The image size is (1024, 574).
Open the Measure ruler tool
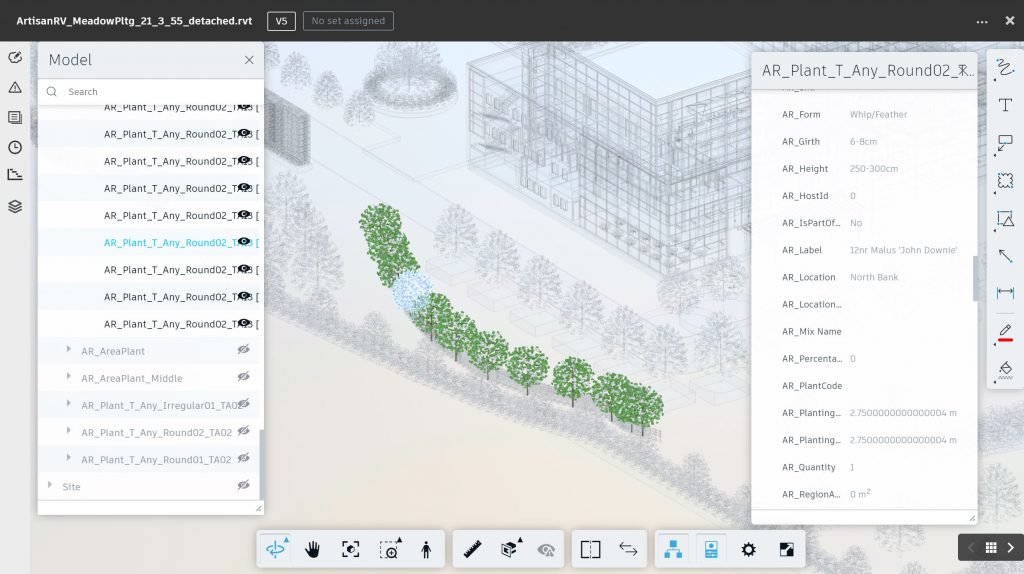(x=472, y=549)
